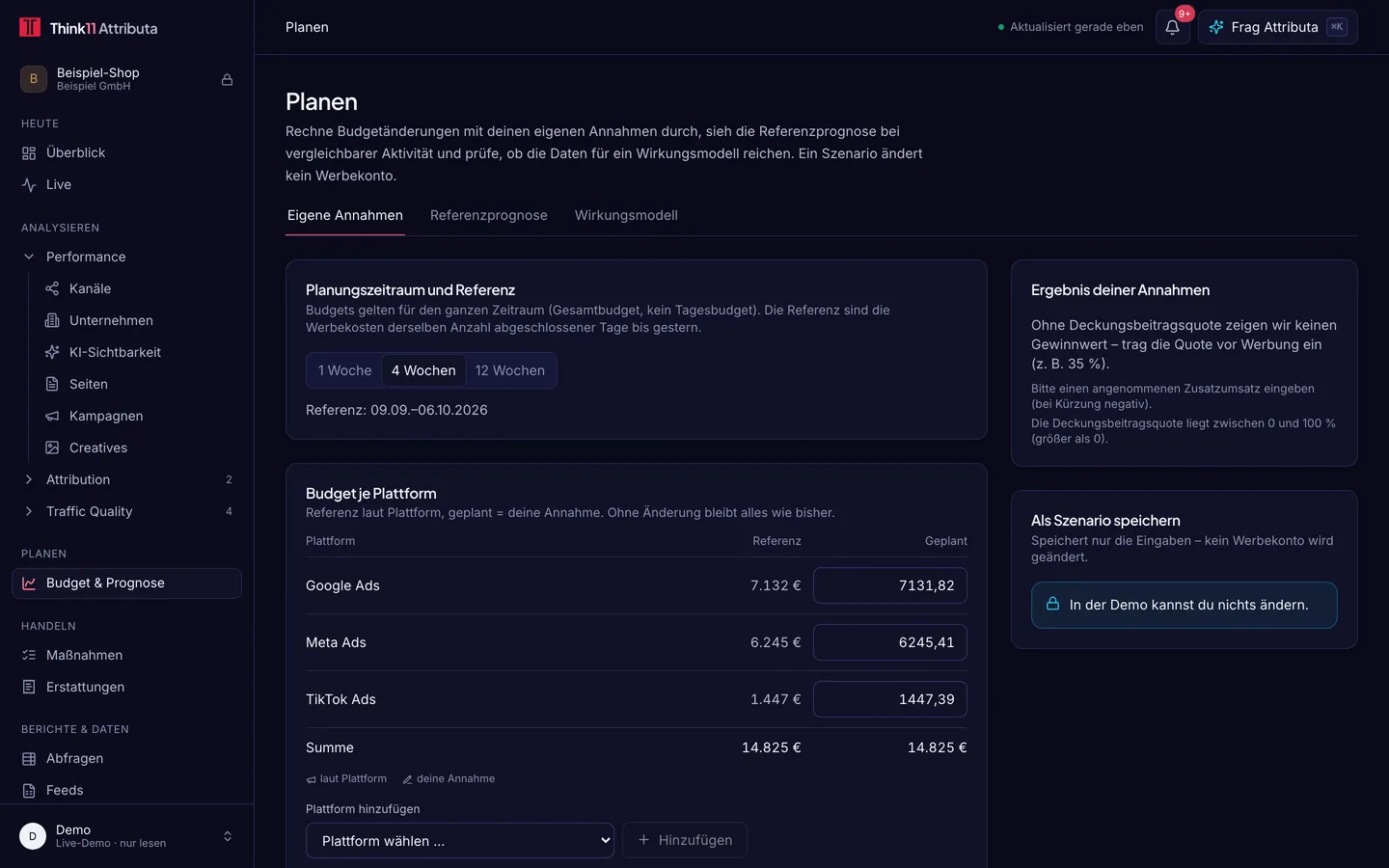Viewport: 1389px width, 868px height.
Task: Expand the Attribution section
Action: (126, 479)
